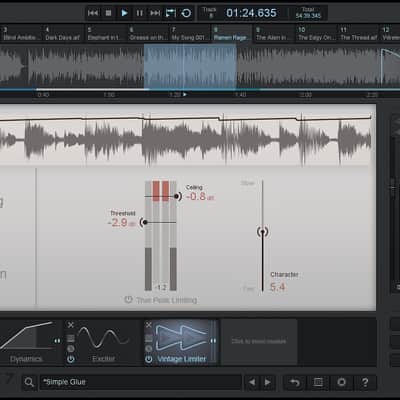
Task: Remove the Exciter module with X
Action: click(x=71, y=325)
